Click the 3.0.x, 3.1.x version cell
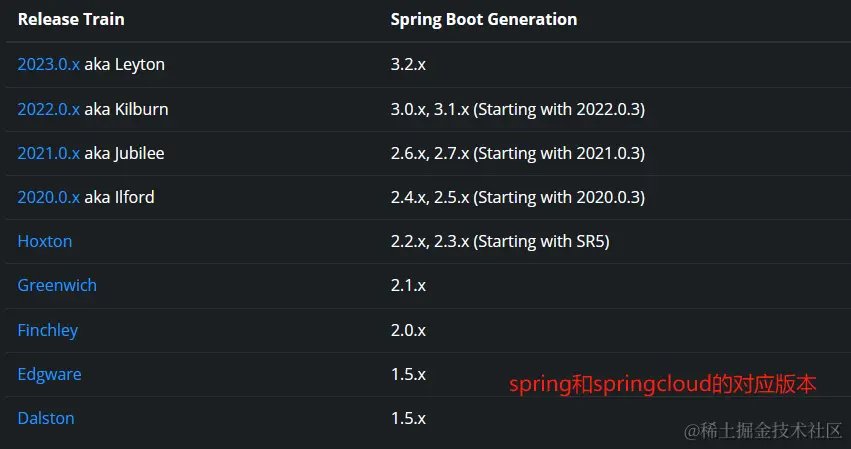 pos(517,109)
